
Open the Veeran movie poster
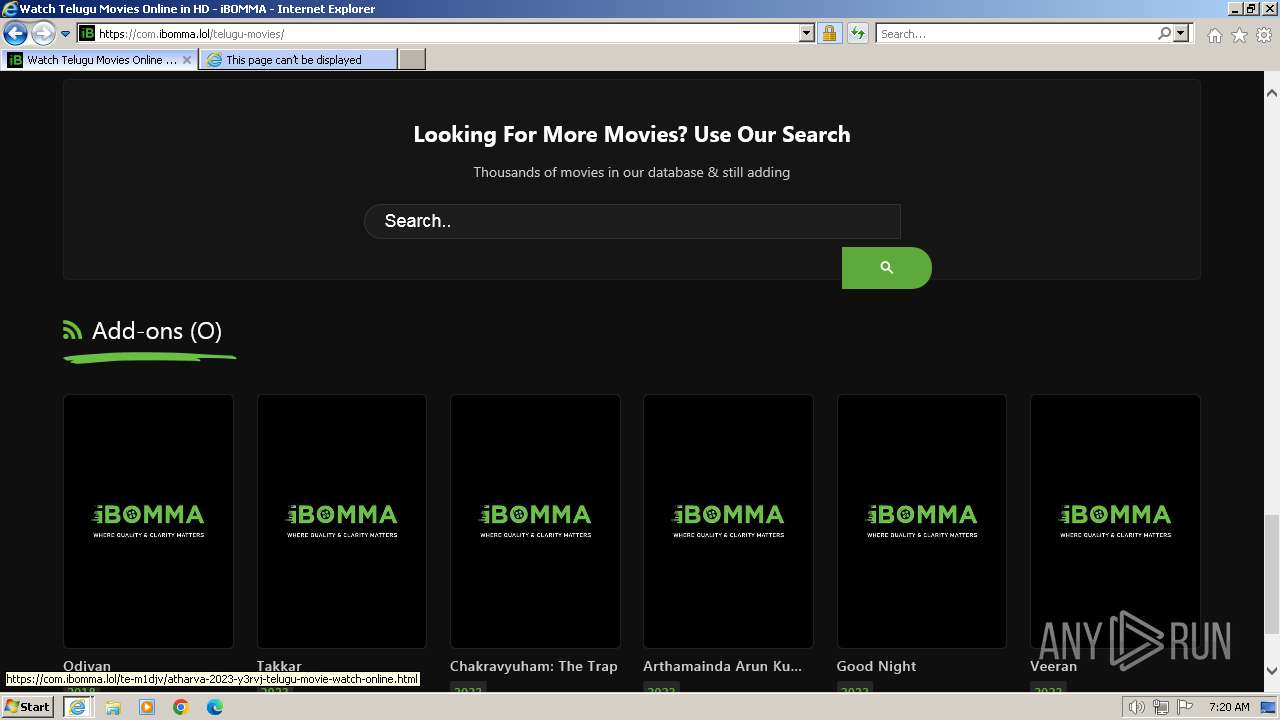point(1115,521)
